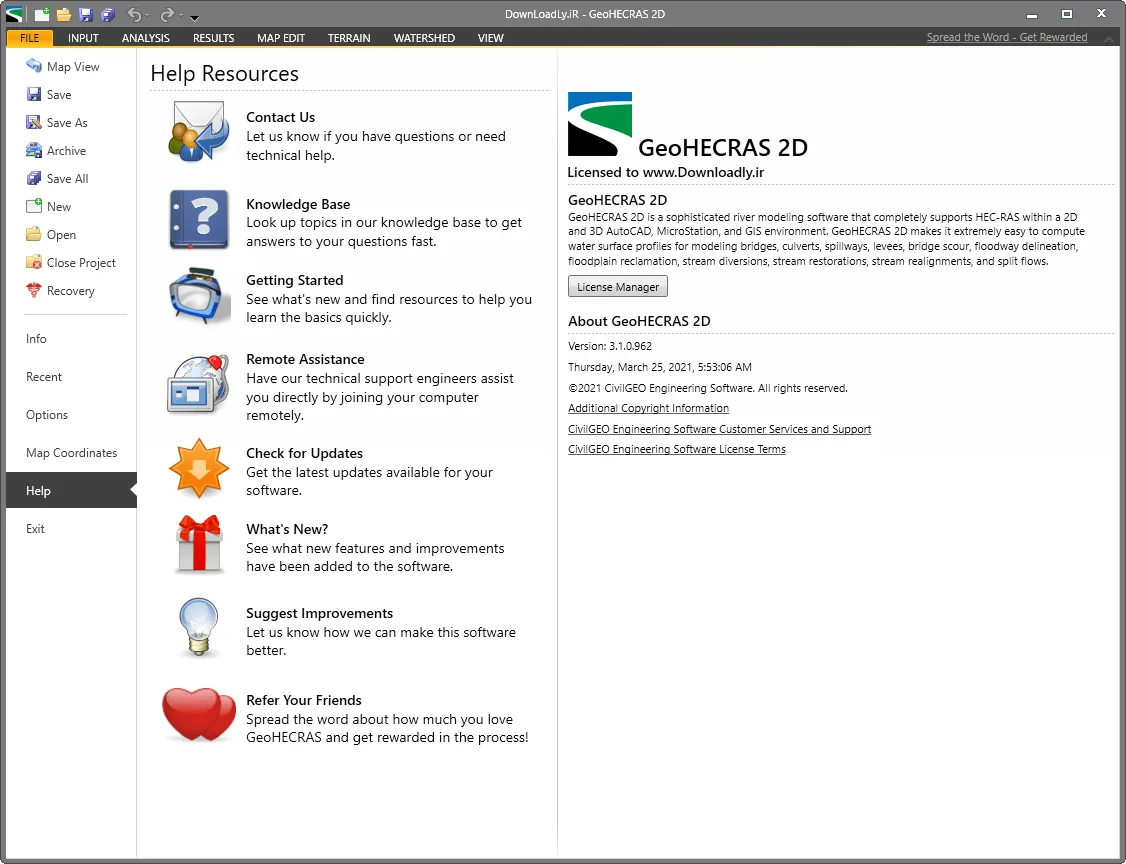Click the GeoHECRAS 2D logo image
This screenshot has height=864, width=1126.
600,124
